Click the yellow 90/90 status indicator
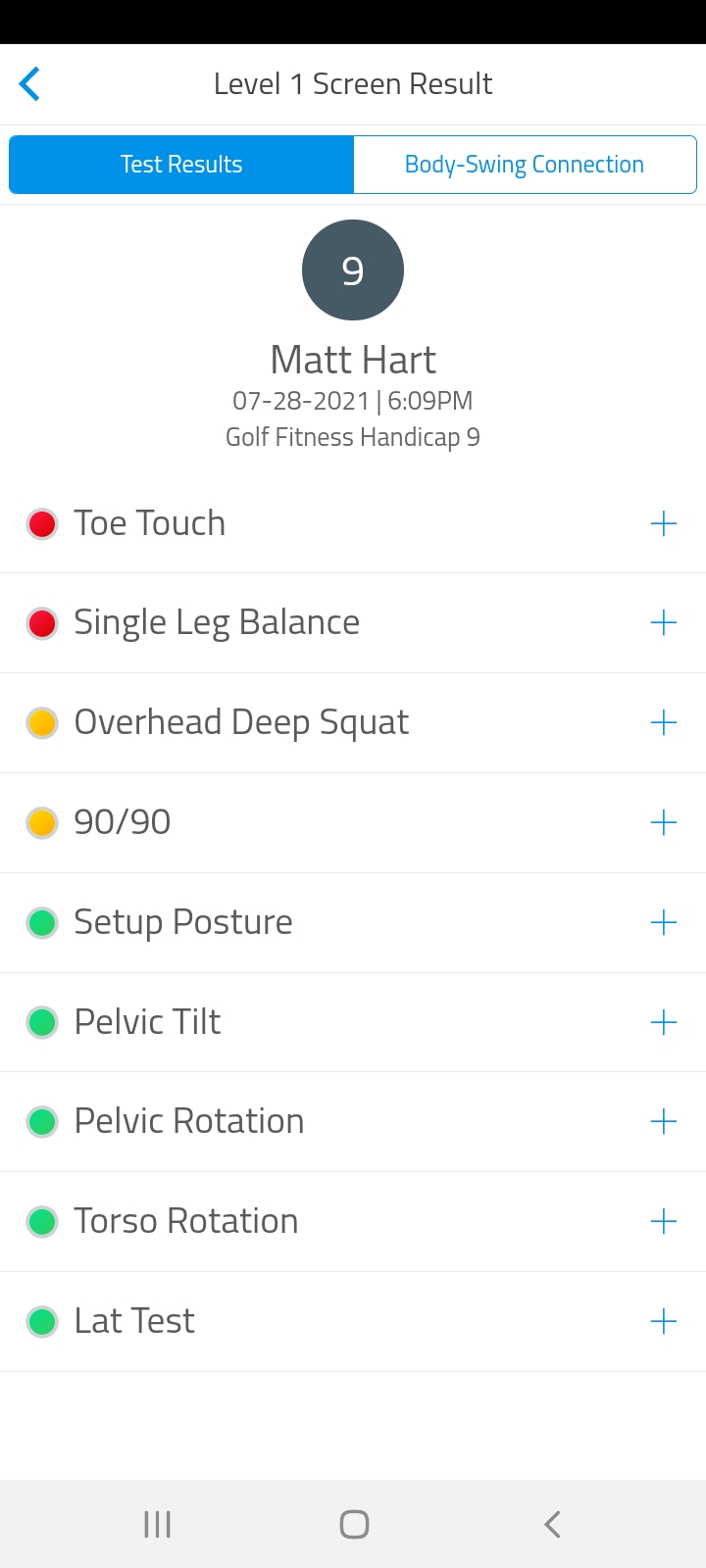This screenshot has height=1568, width=706. [42, 822]
